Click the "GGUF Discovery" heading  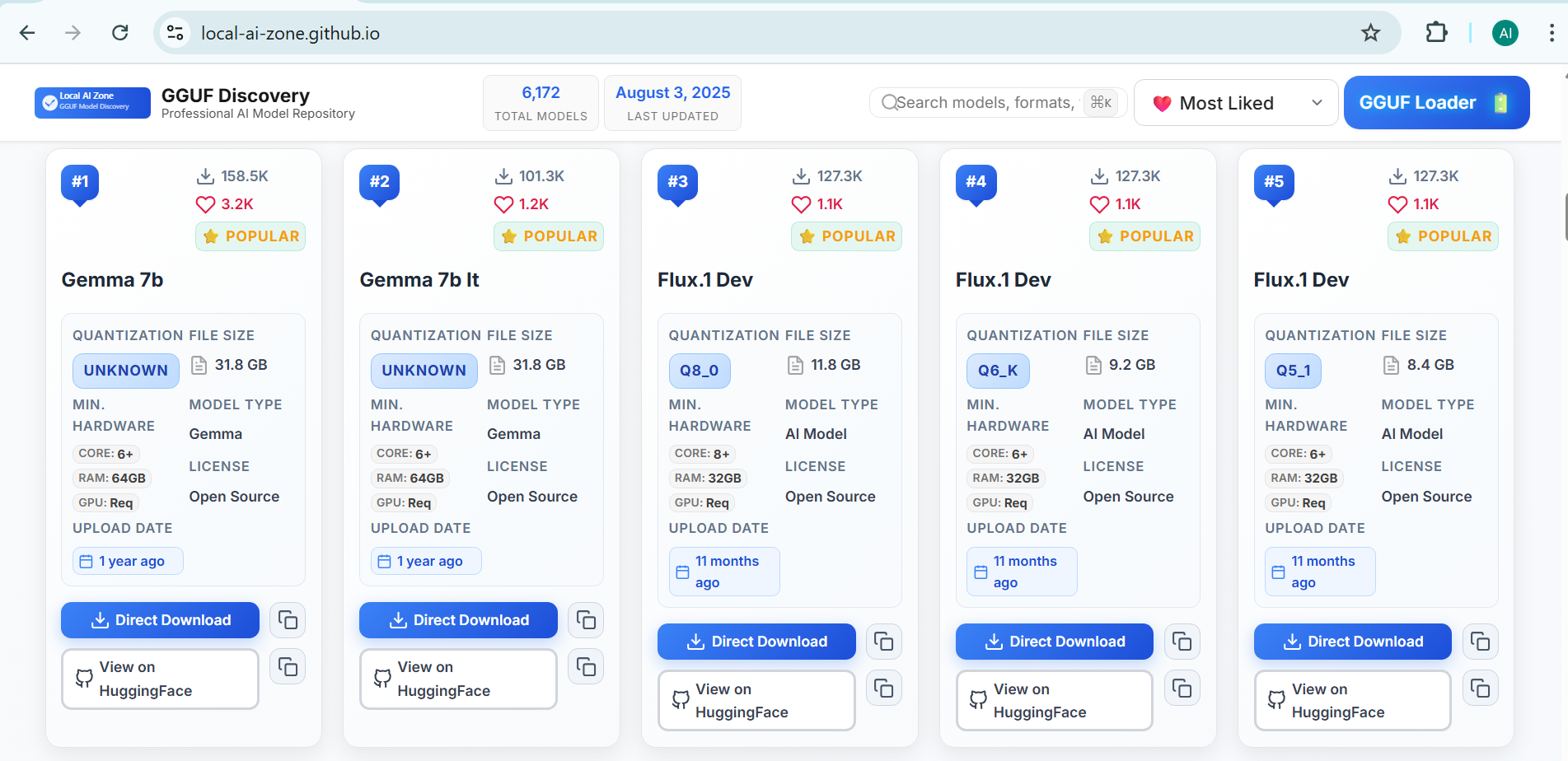[x=236, y=96]
